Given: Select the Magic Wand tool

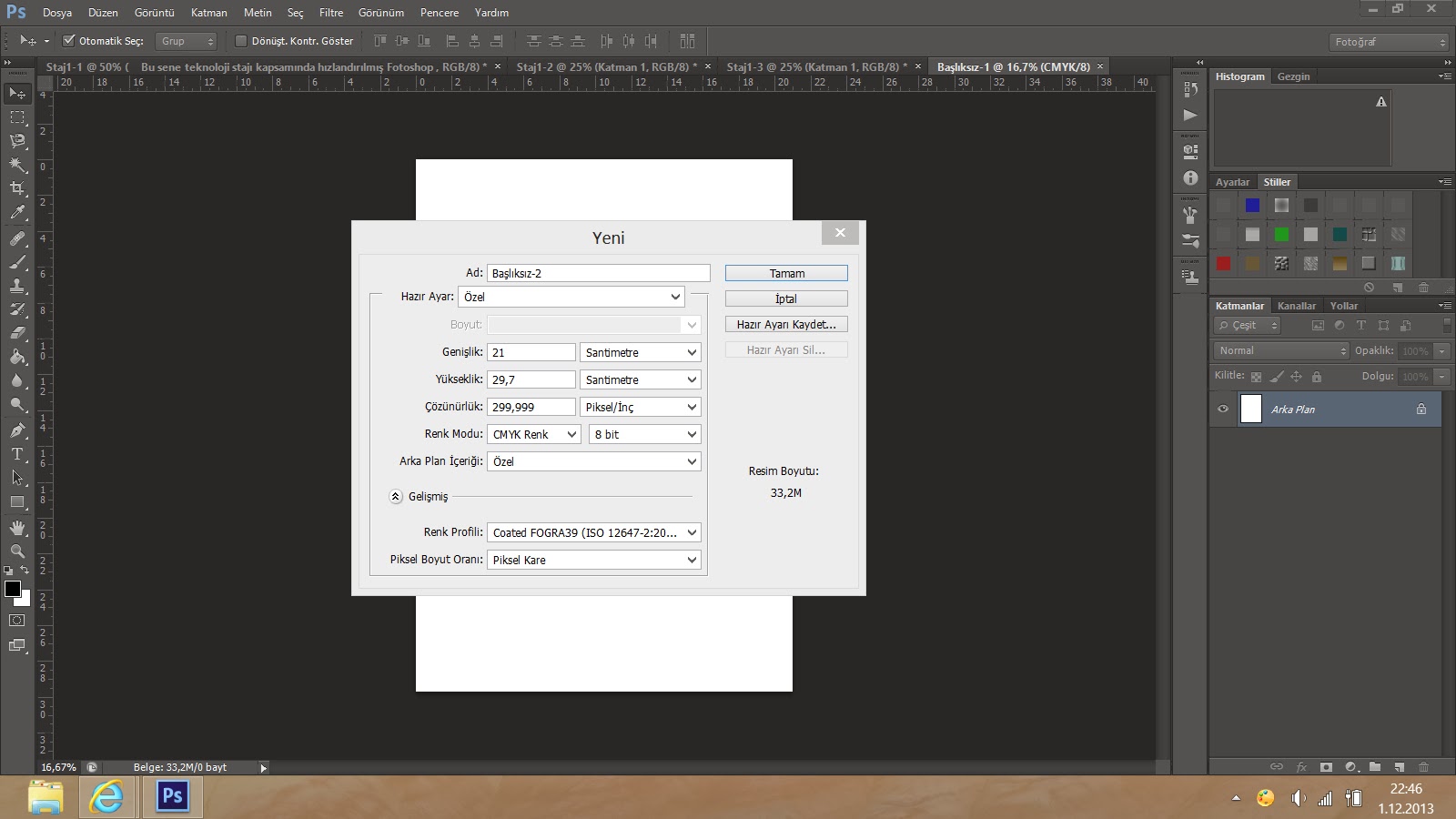Looking at the screenshot, I should 17,165.
